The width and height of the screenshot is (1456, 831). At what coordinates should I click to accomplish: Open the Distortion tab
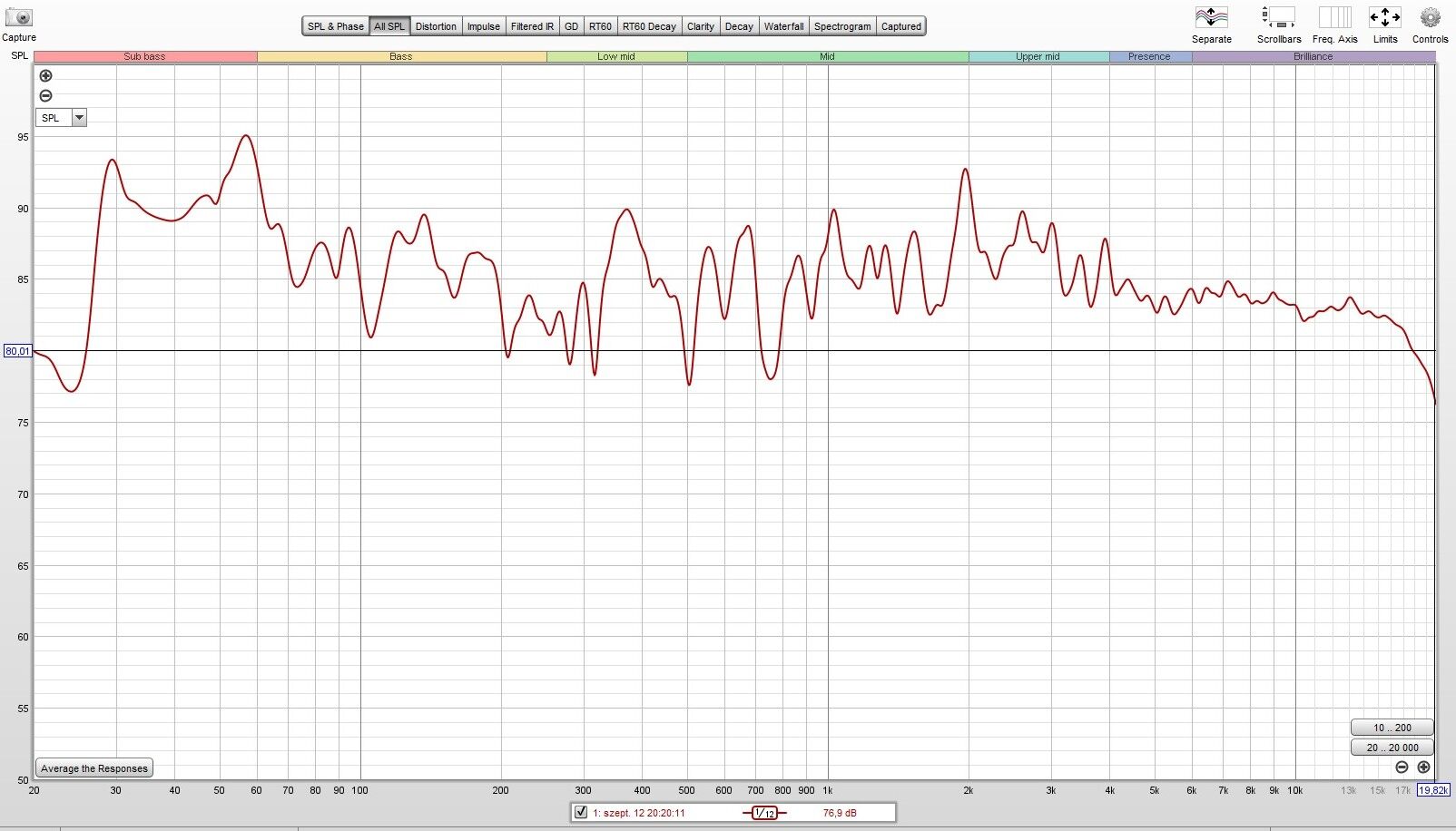(436, 26)
